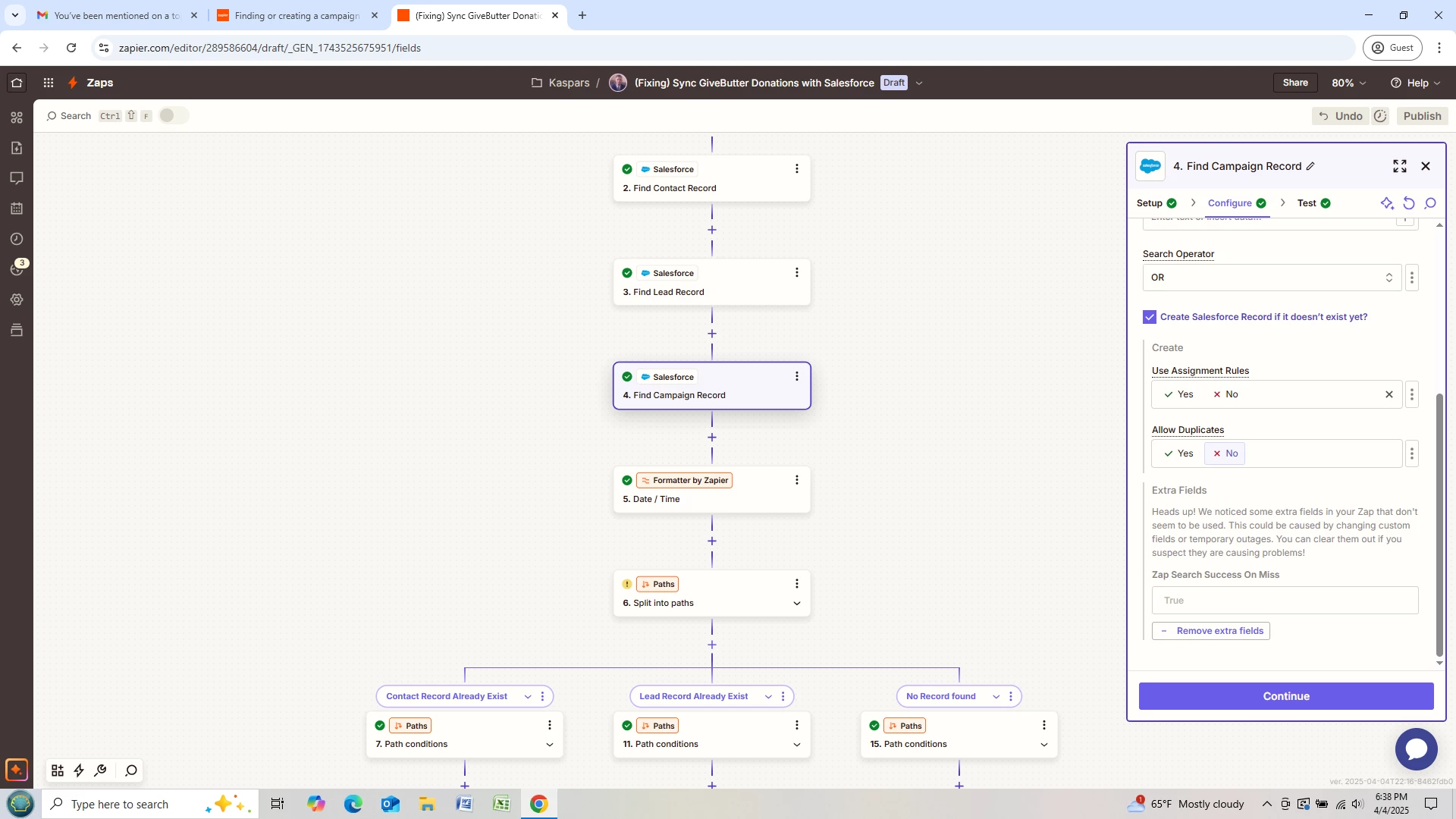
Task: Click the Zap Search Success On Miss field
Action: pos(1284,601)
